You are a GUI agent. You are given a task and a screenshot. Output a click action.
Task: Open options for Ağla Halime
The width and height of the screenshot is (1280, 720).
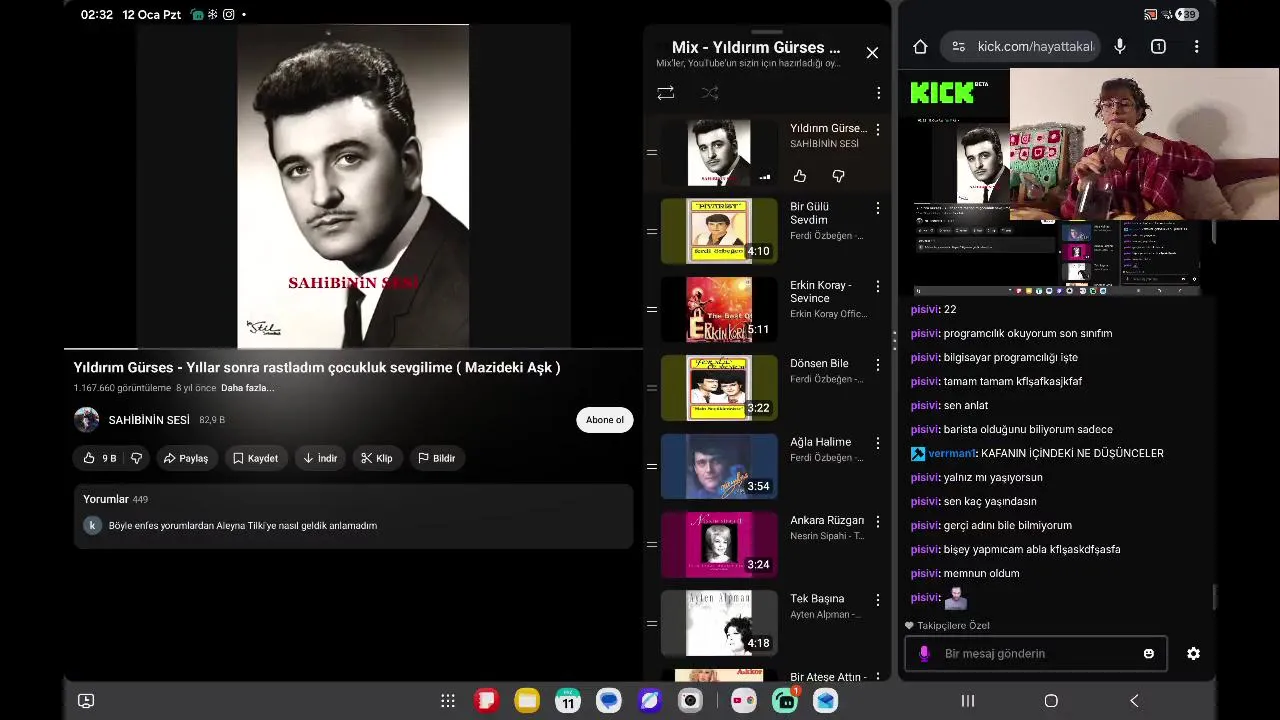click(x=878, y=443)
